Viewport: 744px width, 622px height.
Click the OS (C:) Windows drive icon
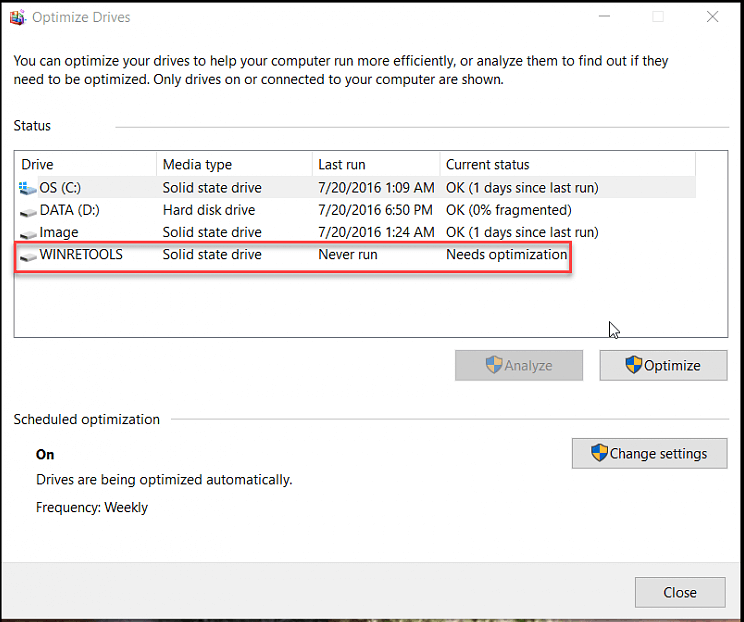(28, 188)
